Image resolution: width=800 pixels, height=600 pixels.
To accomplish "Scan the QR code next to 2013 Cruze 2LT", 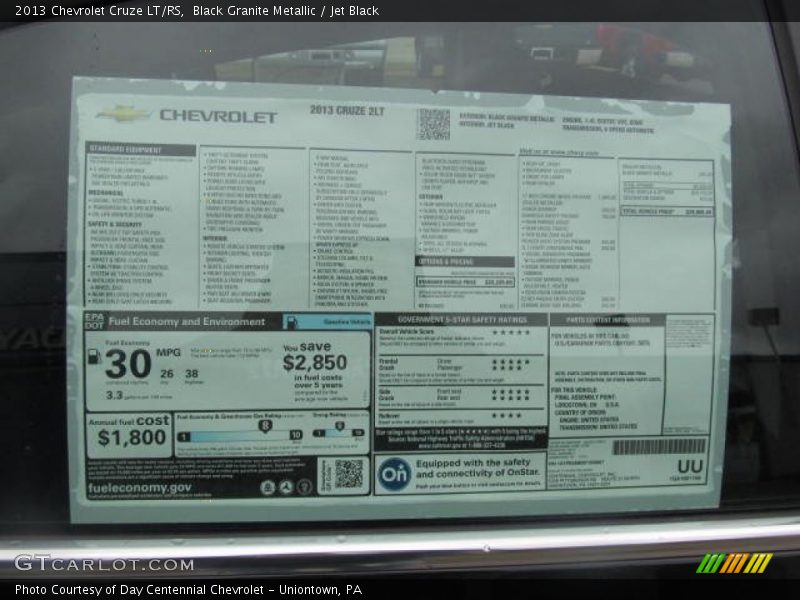I will pos(434,120).
